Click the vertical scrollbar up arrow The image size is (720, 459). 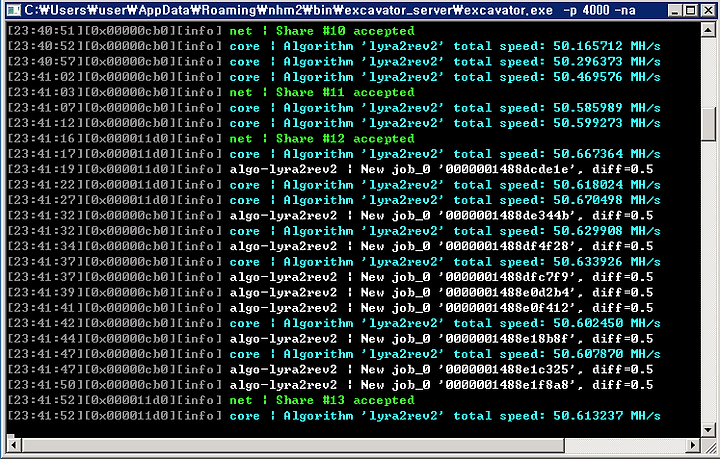[708, 30]
